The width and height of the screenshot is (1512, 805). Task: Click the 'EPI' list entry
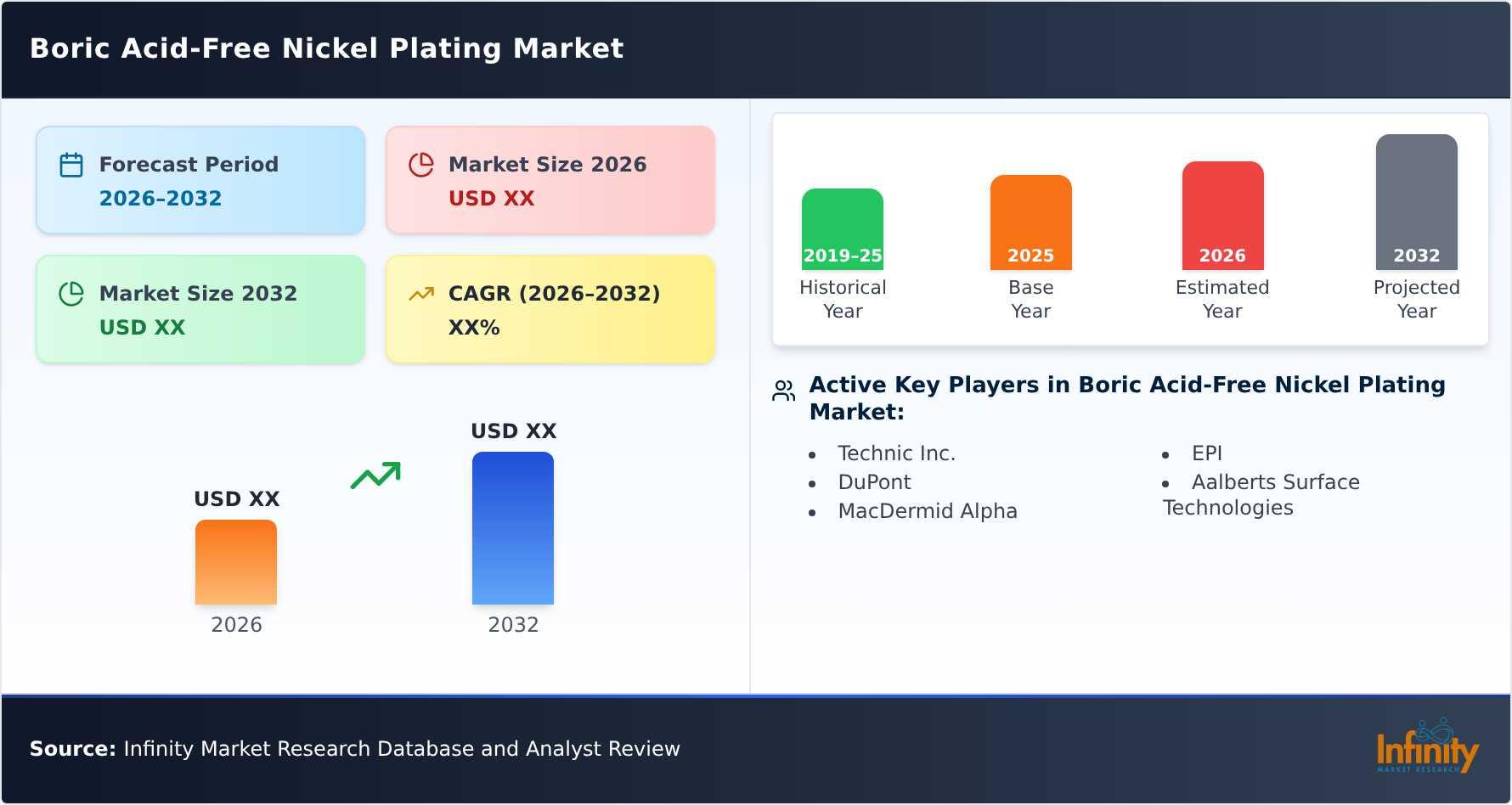pyautogui.click(x=1207, y=453)
